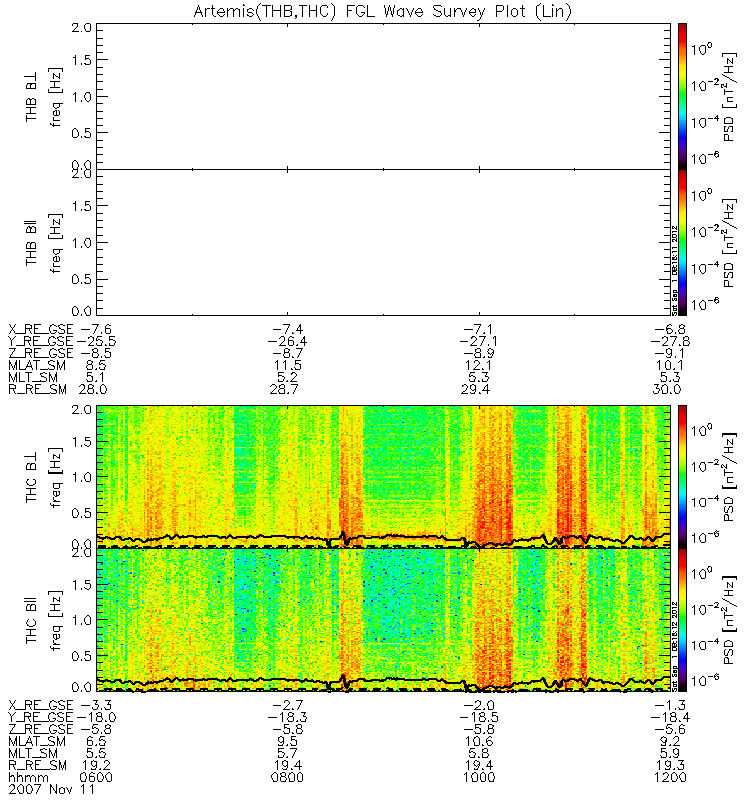
Task: Click the R_RE_SM value '29.4'
Action: tap(476, 389)
